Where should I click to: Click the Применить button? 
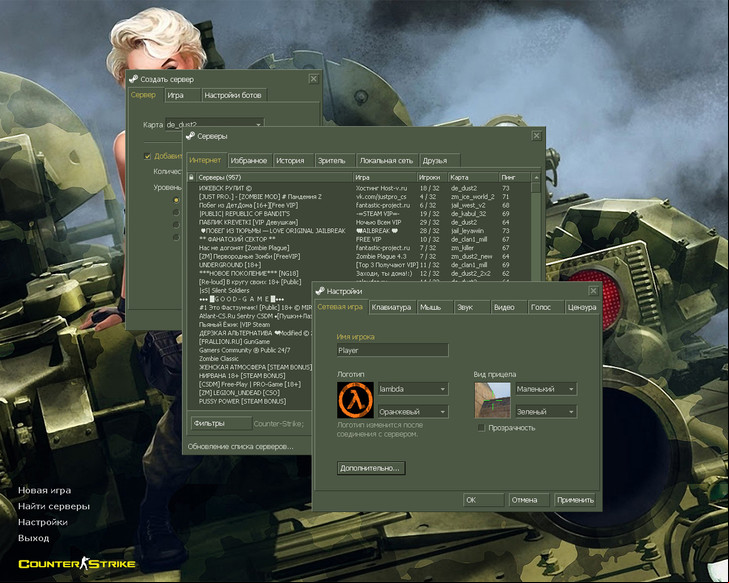pyautogui.click(x=576, y=500)
